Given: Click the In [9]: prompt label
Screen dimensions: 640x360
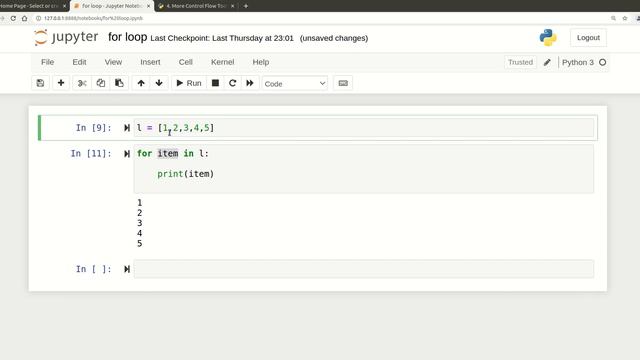Looking at the screenshot, I should click(93, 128).
